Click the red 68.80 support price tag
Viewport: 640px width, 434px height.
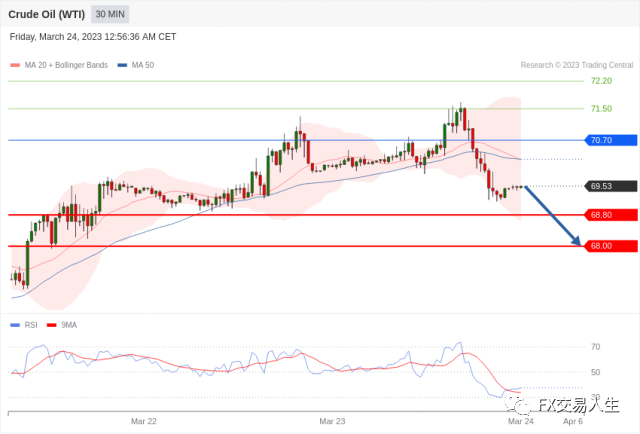pyautogui.click(x=611, y=215)
